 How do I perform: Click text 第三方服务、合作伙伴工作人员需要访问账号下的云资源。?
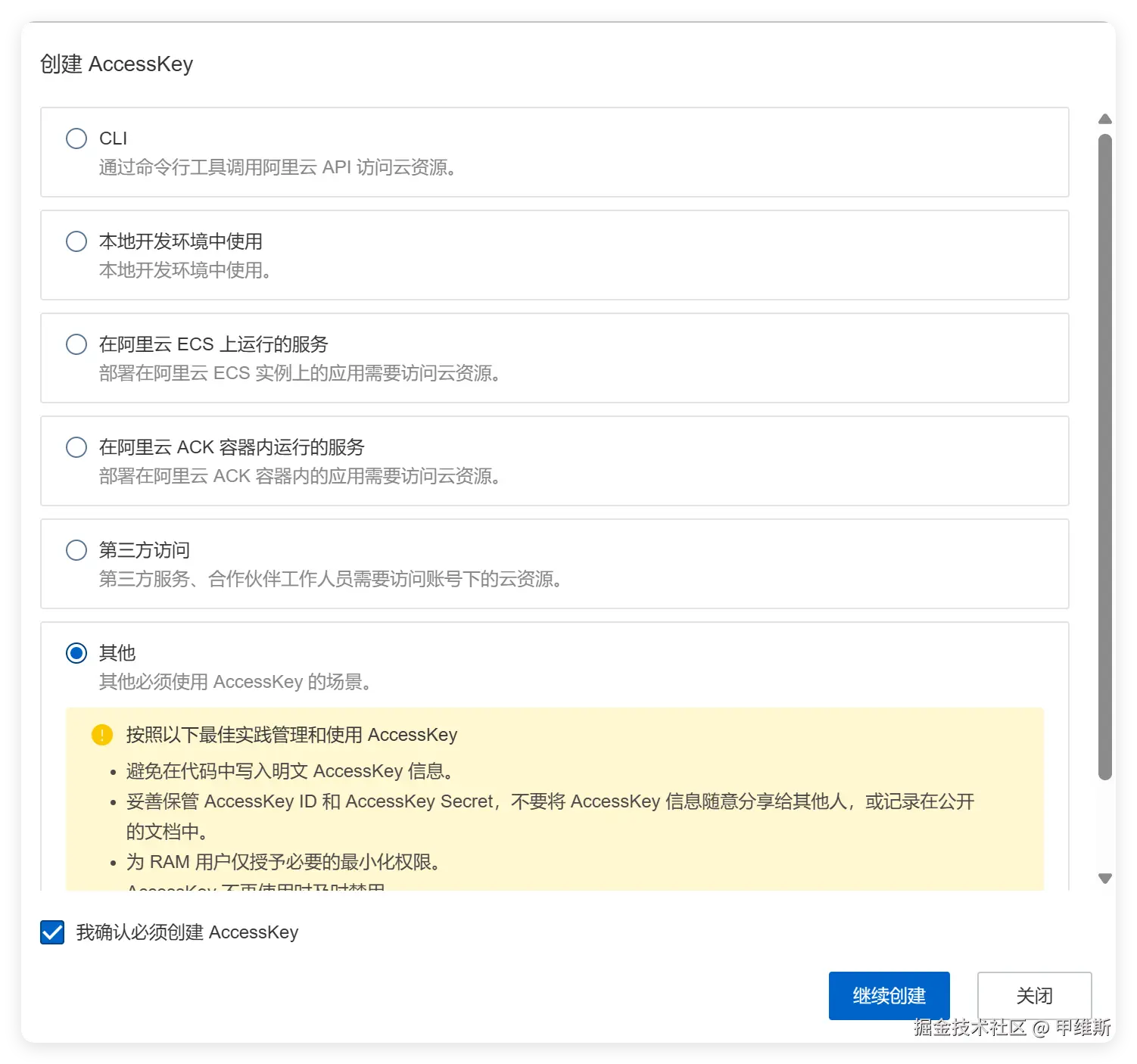[331, 579]
